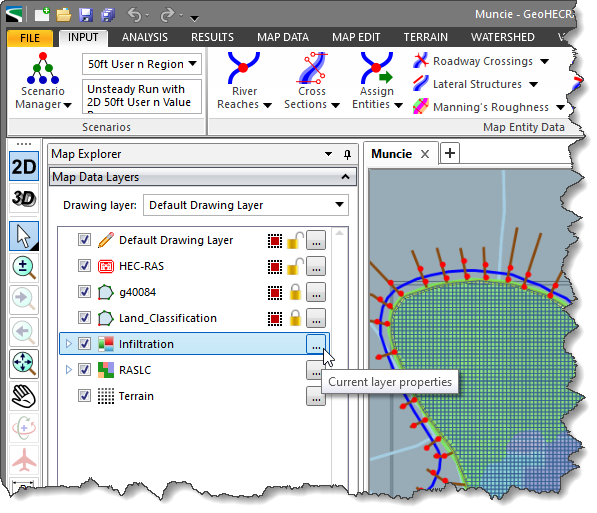Uncheck the Land_Classification layer checkbox
597x513 pixels.
(84, 318)
